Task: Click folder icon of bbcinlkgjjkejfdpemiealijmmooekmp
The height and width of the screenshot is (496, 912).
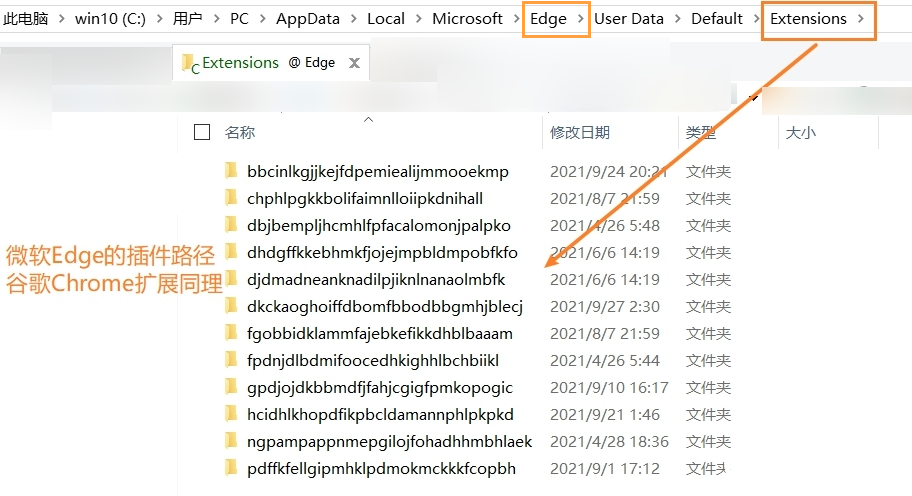Action: coord(231,171)
